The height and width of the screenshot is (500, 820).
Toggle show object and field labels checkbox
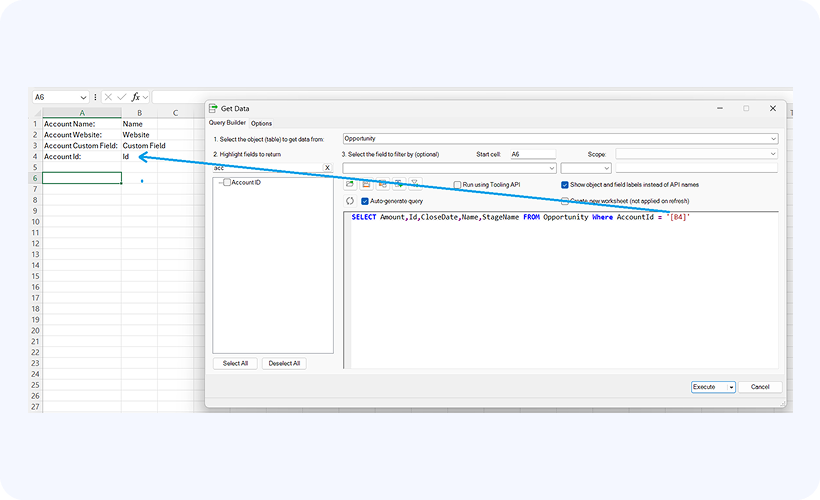tap(565, 185)
